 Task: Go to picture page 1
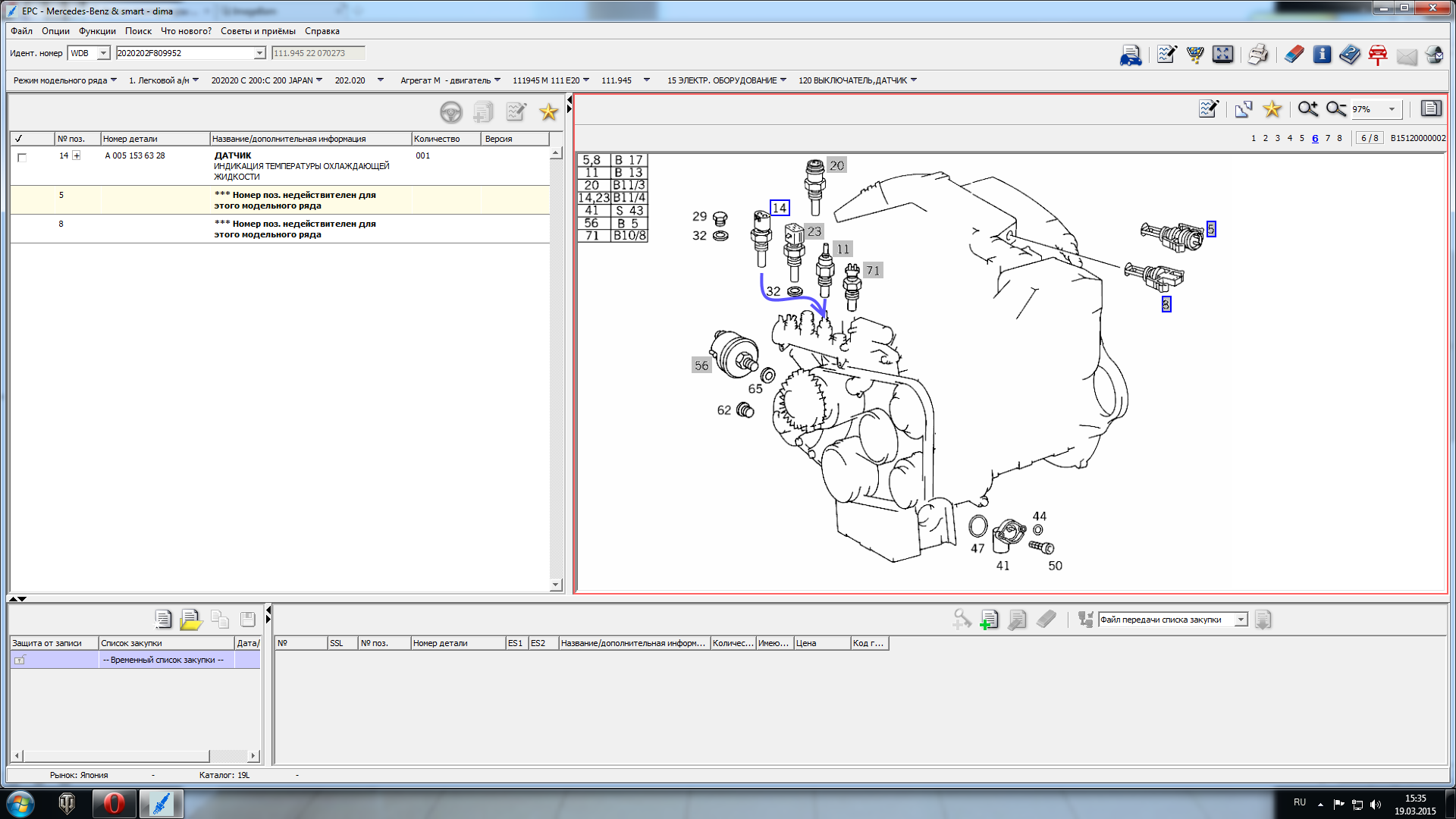pos(1254,138)
